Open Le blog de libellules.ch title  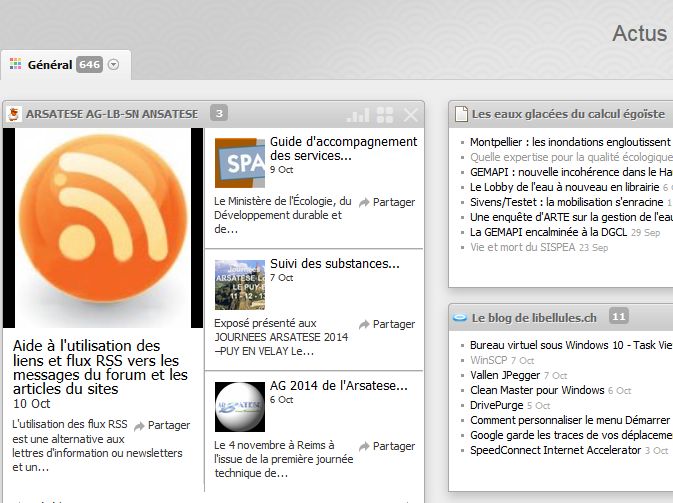click(534, 318)
